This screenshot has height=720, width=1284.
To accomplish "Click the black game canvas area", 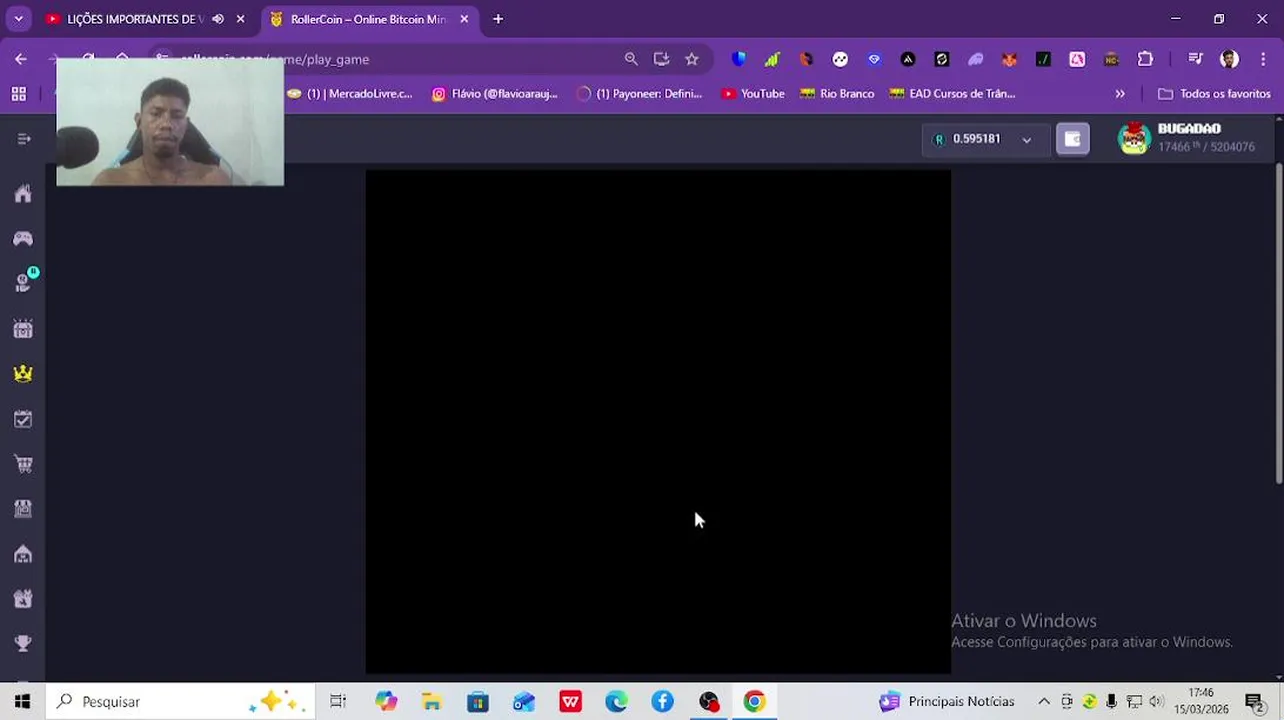I will tap(658, 421).
